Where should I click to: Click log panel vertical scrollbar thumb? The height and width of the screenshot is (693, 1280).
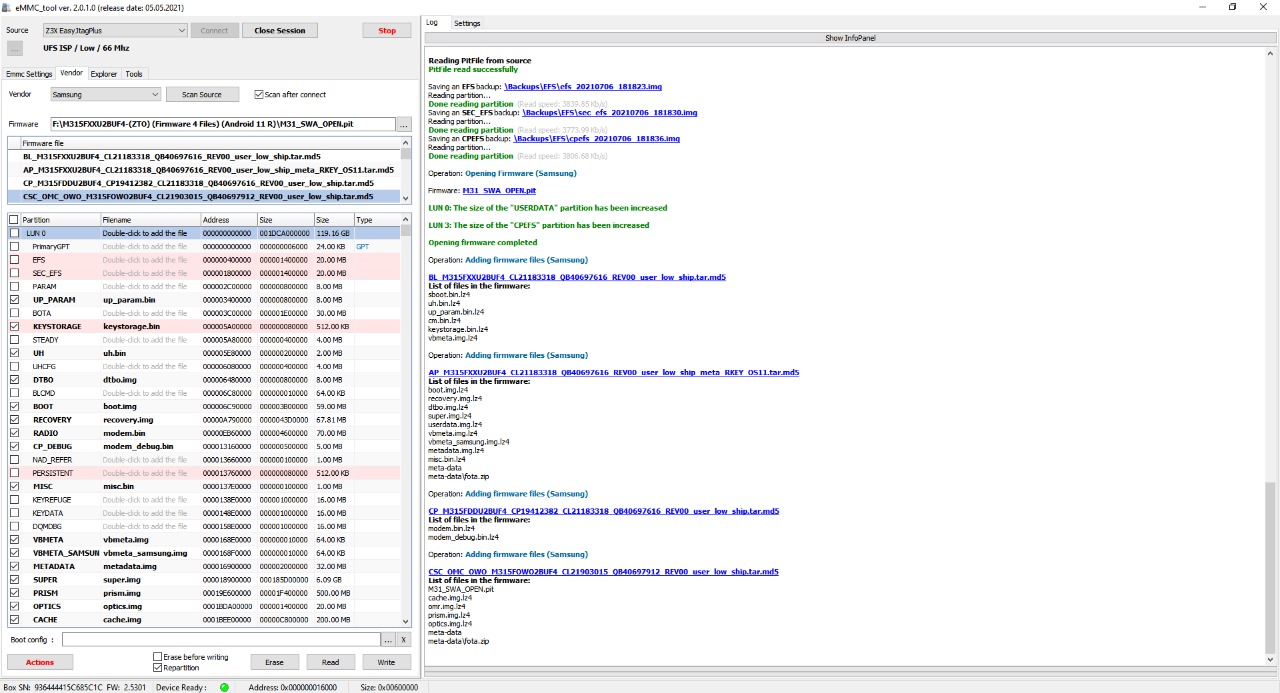coord(1270,567)
